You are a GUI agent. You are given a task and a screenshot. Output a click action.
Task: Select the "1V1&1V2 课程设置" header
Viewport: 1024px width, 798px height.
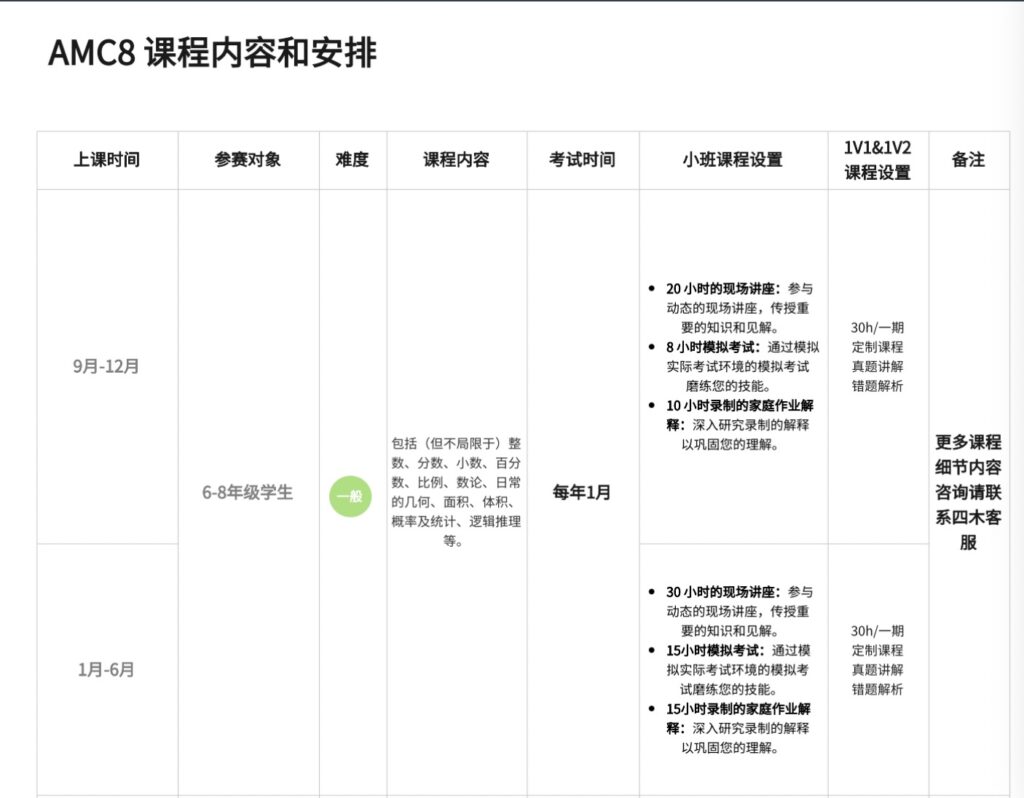tap(877, 160)
